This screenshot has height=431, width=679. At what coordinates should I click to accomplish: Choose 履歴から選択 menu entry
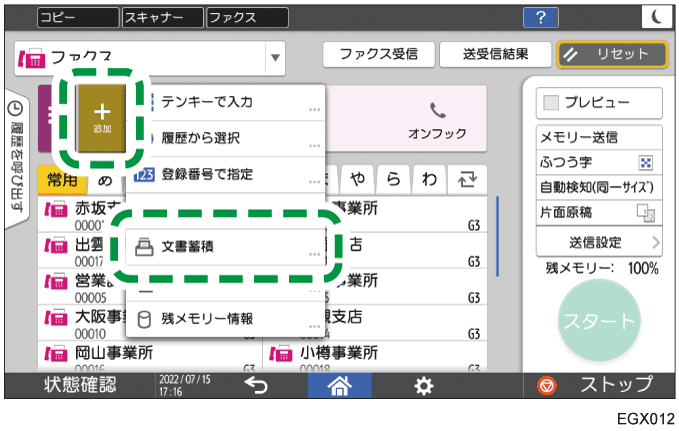coord(225,139)
